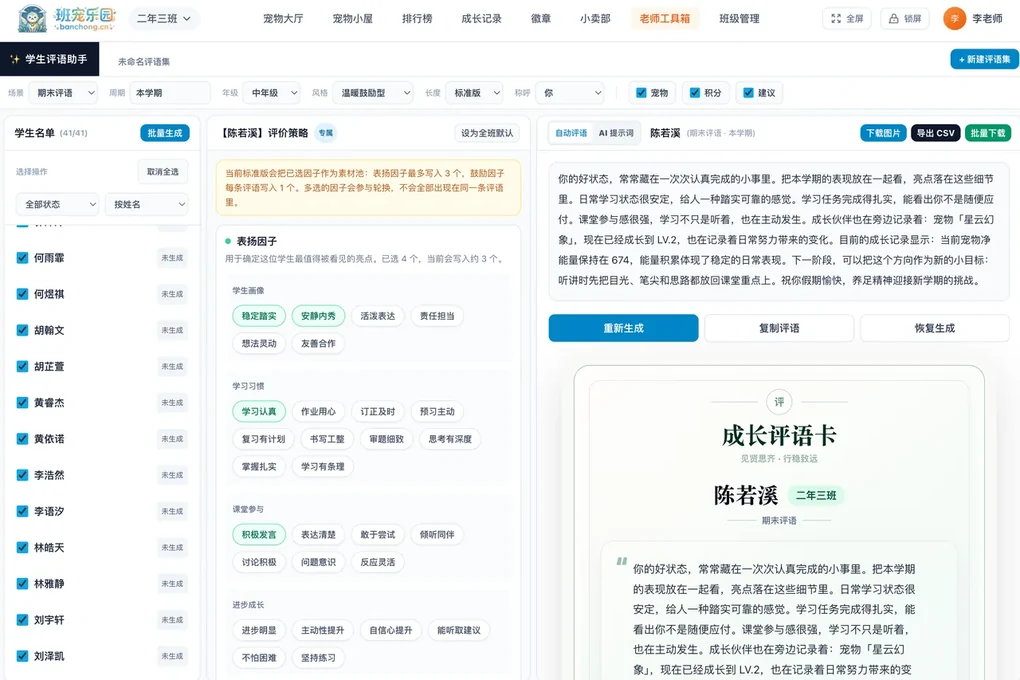This screenshot has height=680, width=1020.
Task: Open the 徽章 menu item
Action: tap(541, 19)
